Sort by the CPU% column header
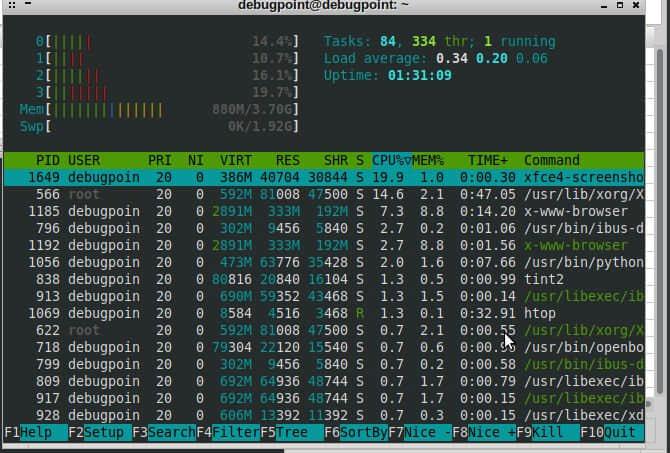Screen dimensions: 670x453 pyautogui.click(x=391, y=160)
